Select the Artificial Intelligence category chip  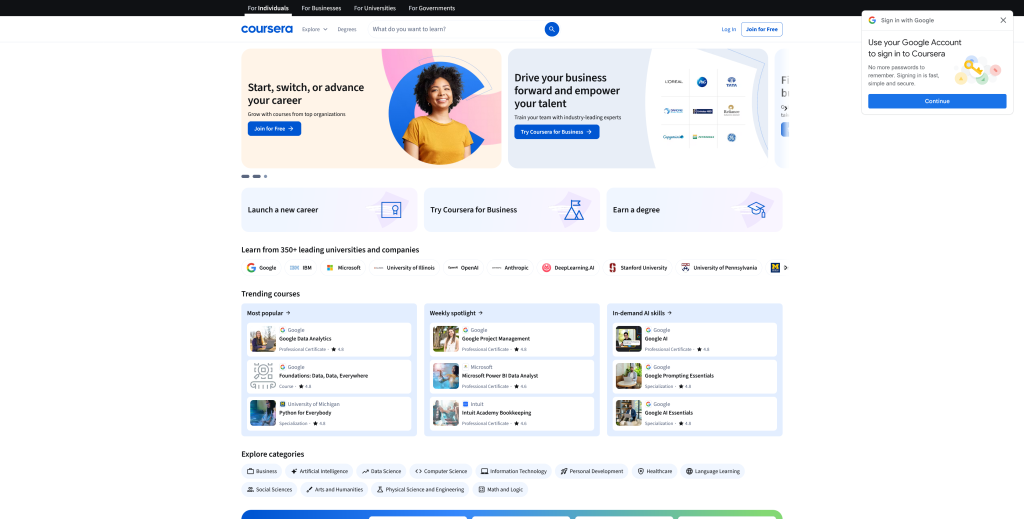(319, 471)
